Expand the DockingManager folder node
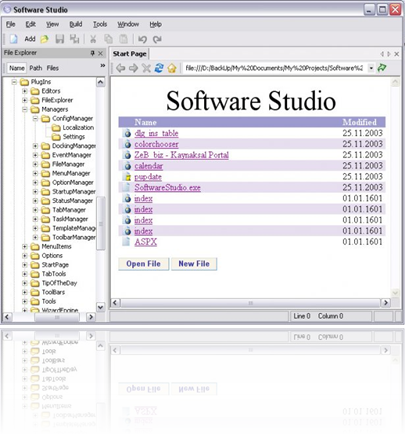 (35, 146)
